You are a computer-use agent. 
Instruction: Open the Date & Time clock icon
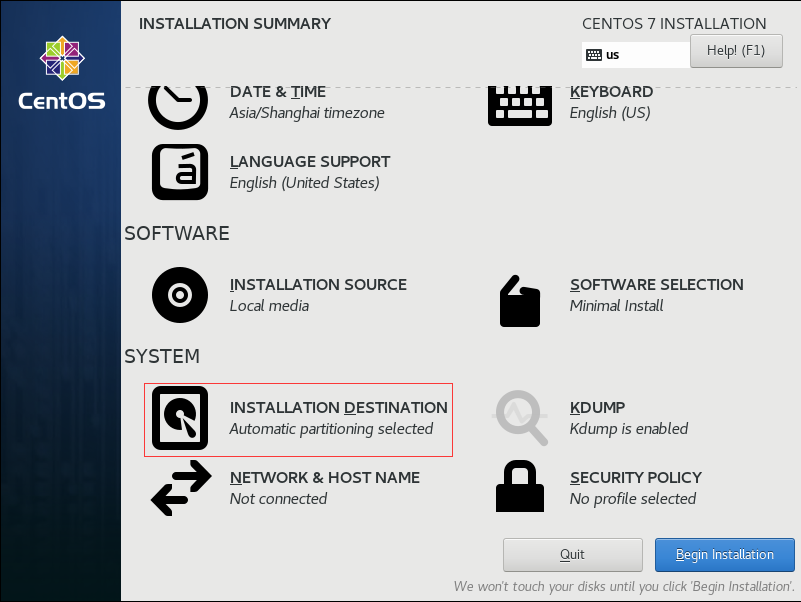click(178, 107)
